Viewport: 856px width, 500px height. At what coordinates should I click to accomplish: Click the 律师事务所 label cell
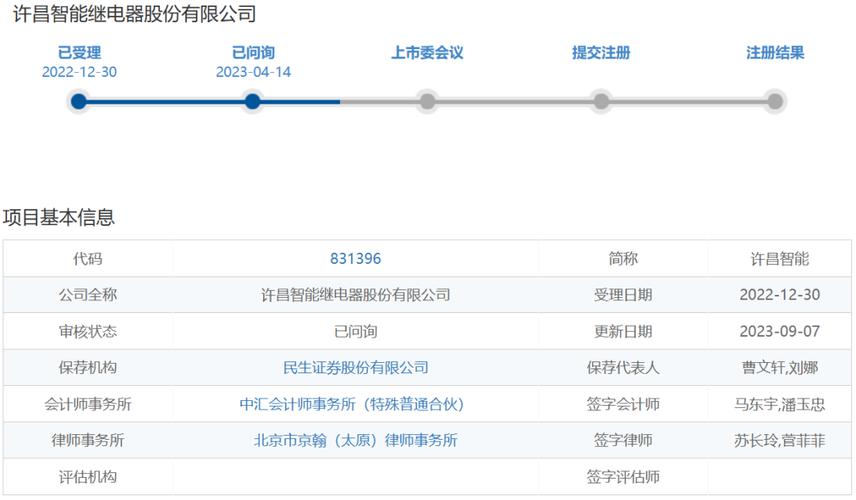(88, 441)
